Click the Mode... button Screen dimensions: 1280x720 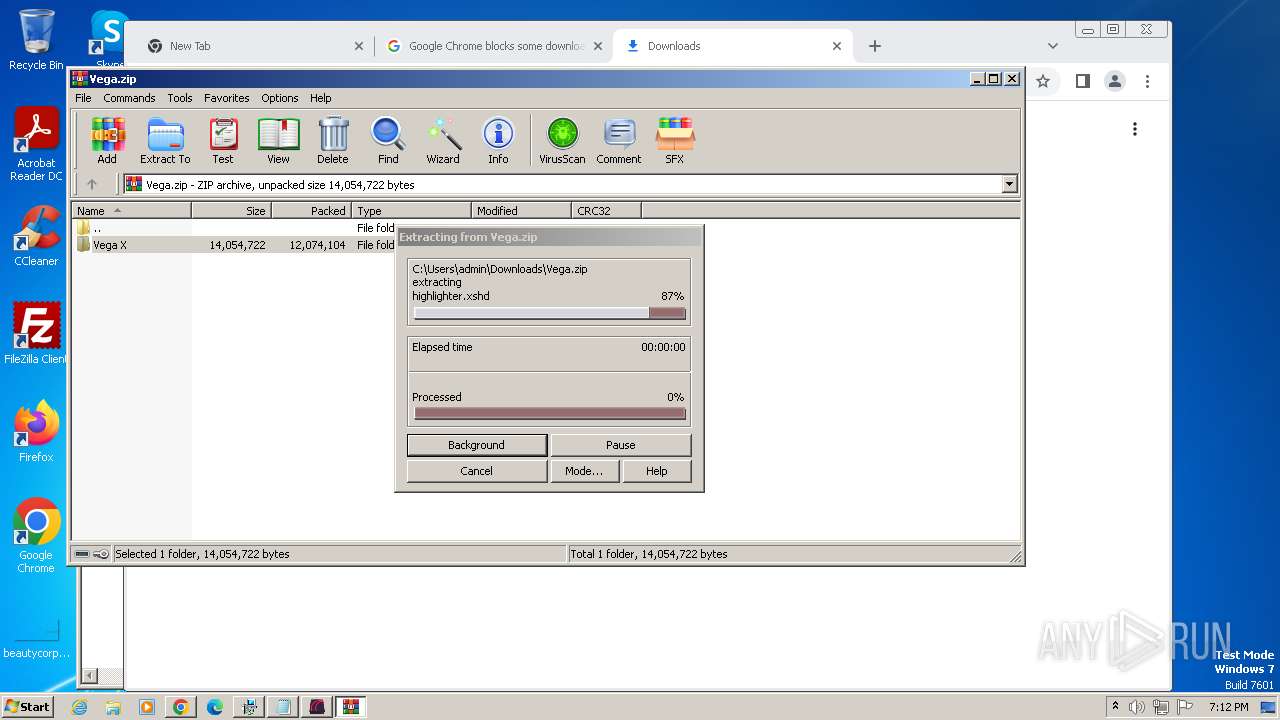tap(584, 471)
